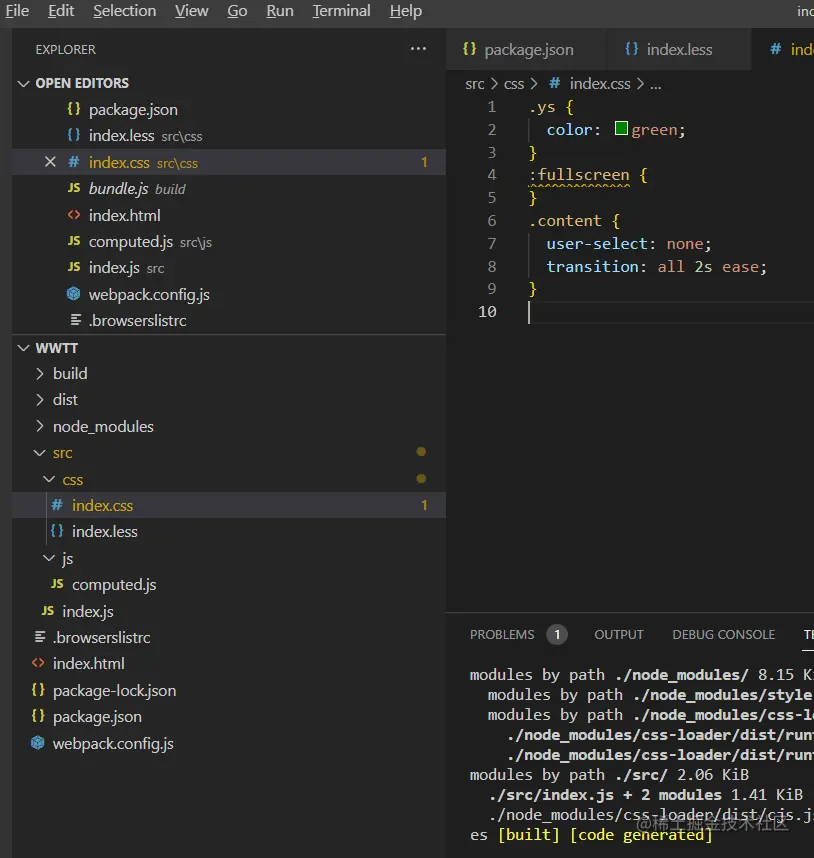Expand the build folder
814x858 pixels.
(39, 374)
